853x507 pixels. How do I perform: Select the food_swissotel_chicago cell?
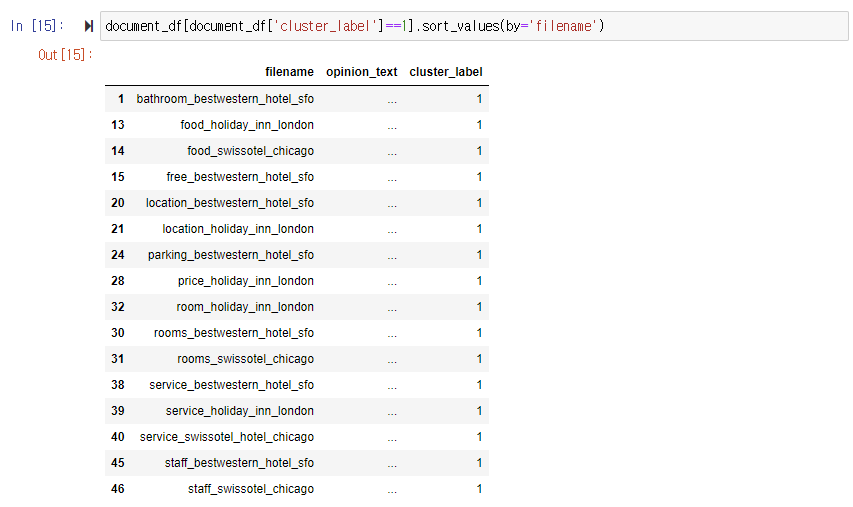(250, 151)
